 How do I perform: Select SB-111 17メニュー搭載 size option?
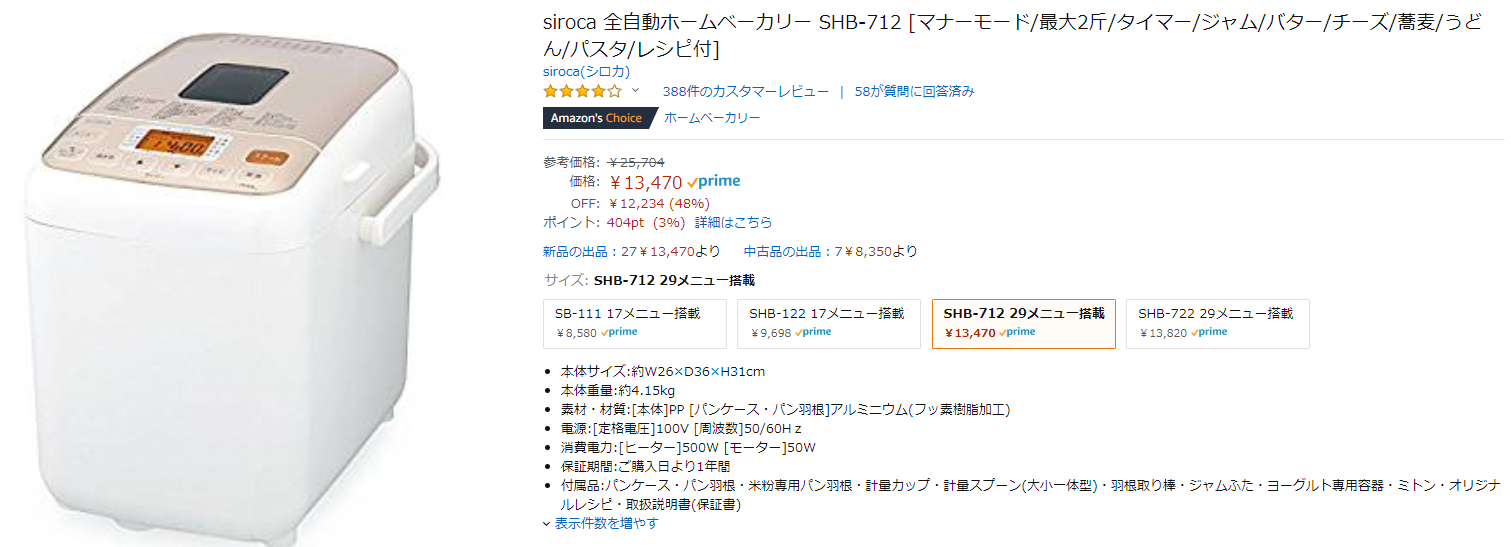click(x=634, y=323)
